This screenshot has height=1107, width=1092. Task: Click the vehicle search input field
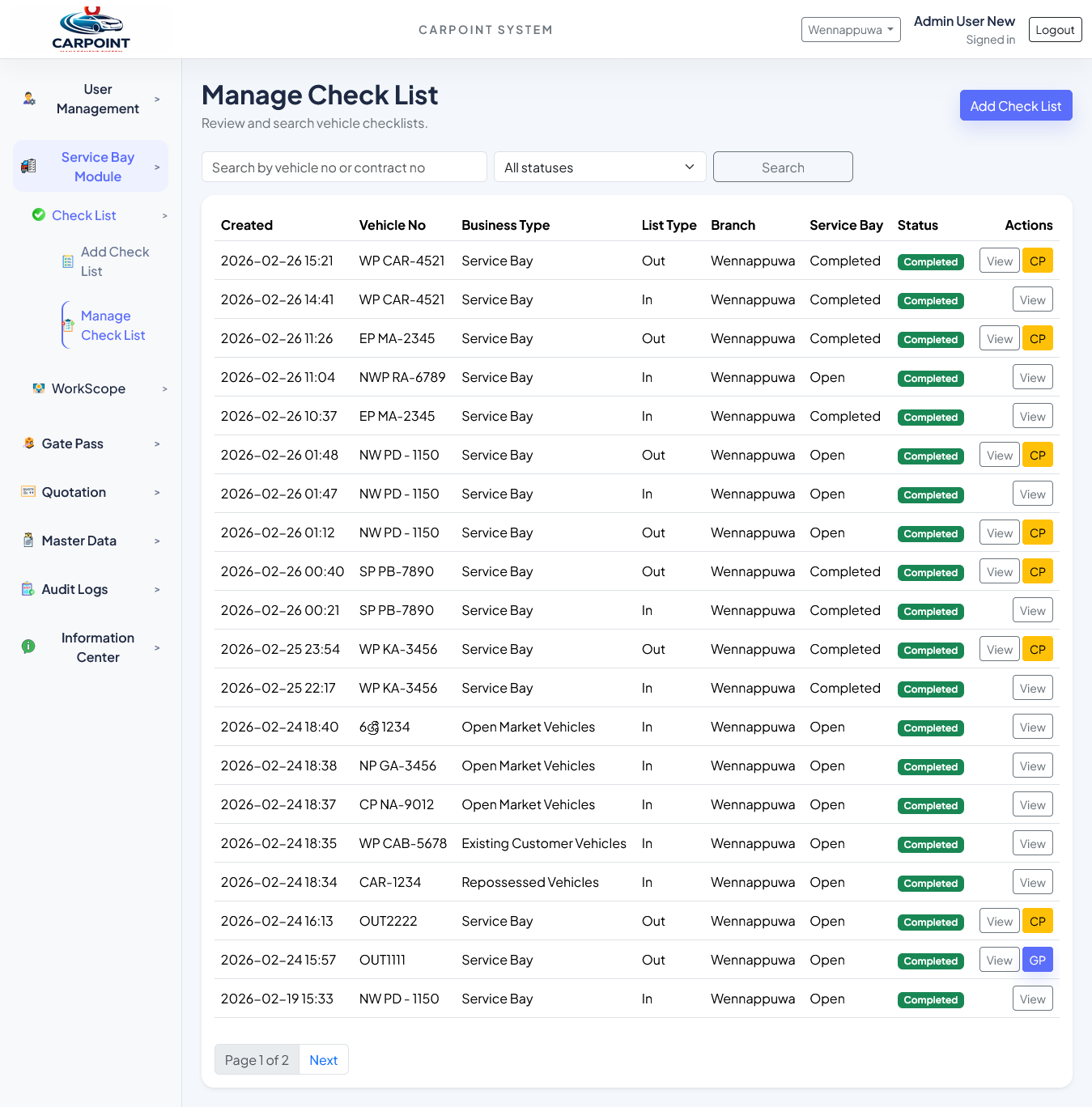click(x=344, y=167)
